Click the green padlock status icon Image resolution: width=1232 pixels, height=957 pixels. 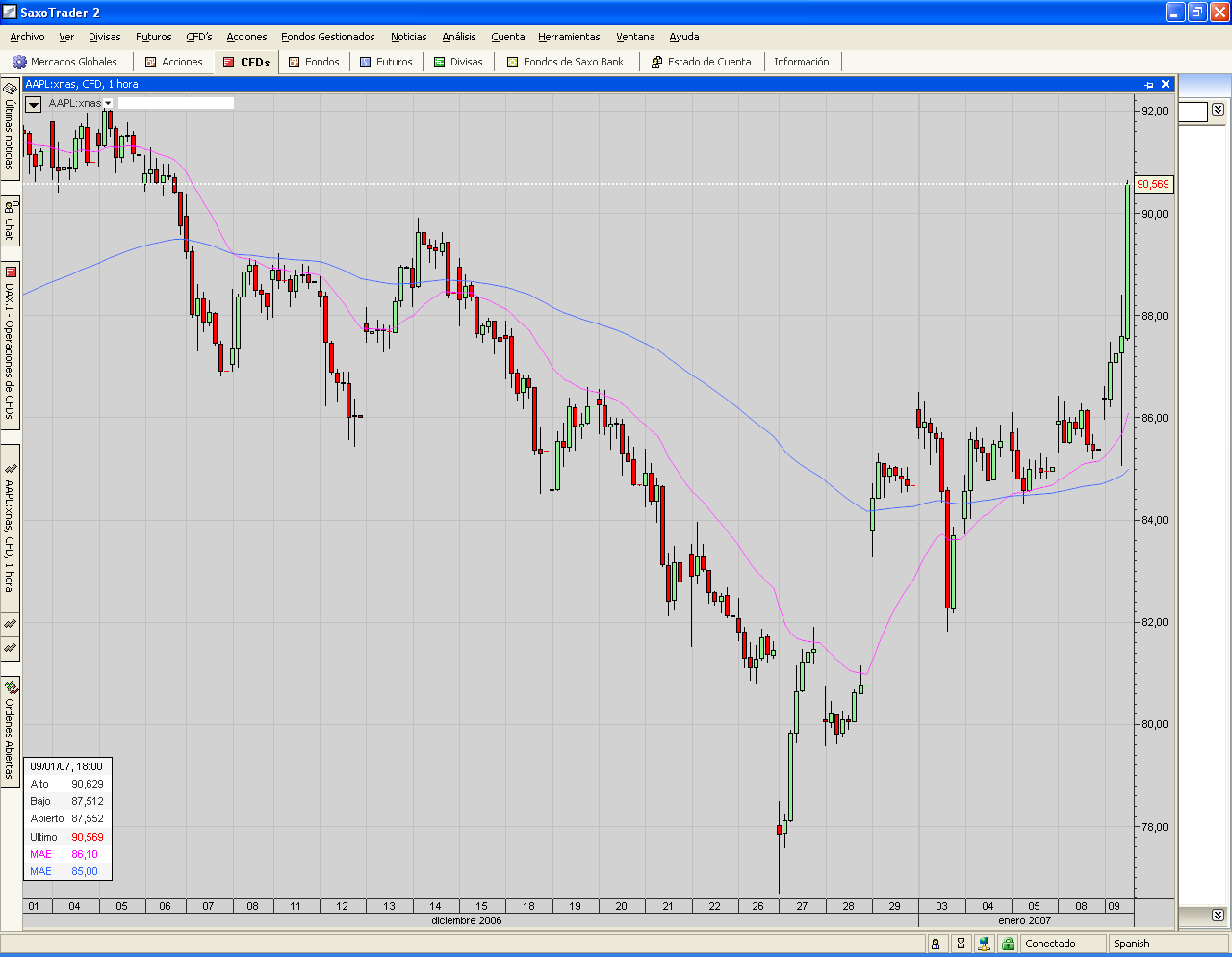pos(1008,944)
